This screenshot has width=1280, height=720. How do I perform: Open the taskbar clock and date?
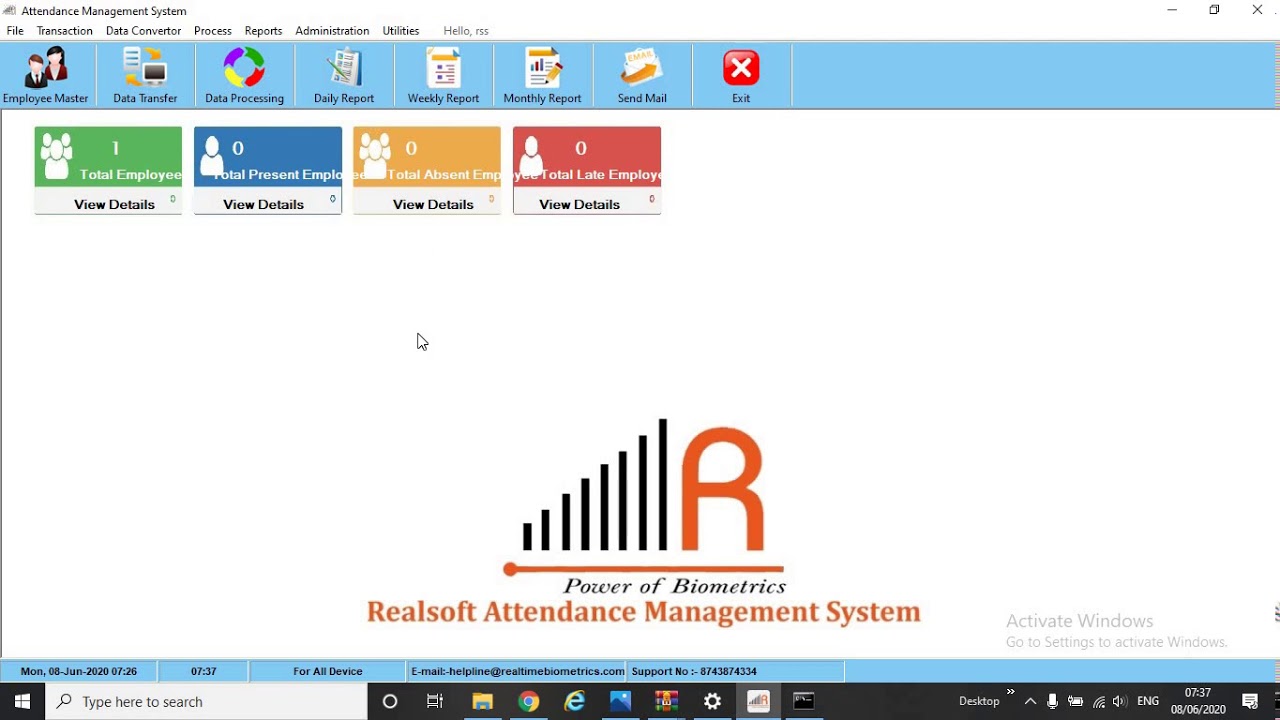tap(1198, 702)
